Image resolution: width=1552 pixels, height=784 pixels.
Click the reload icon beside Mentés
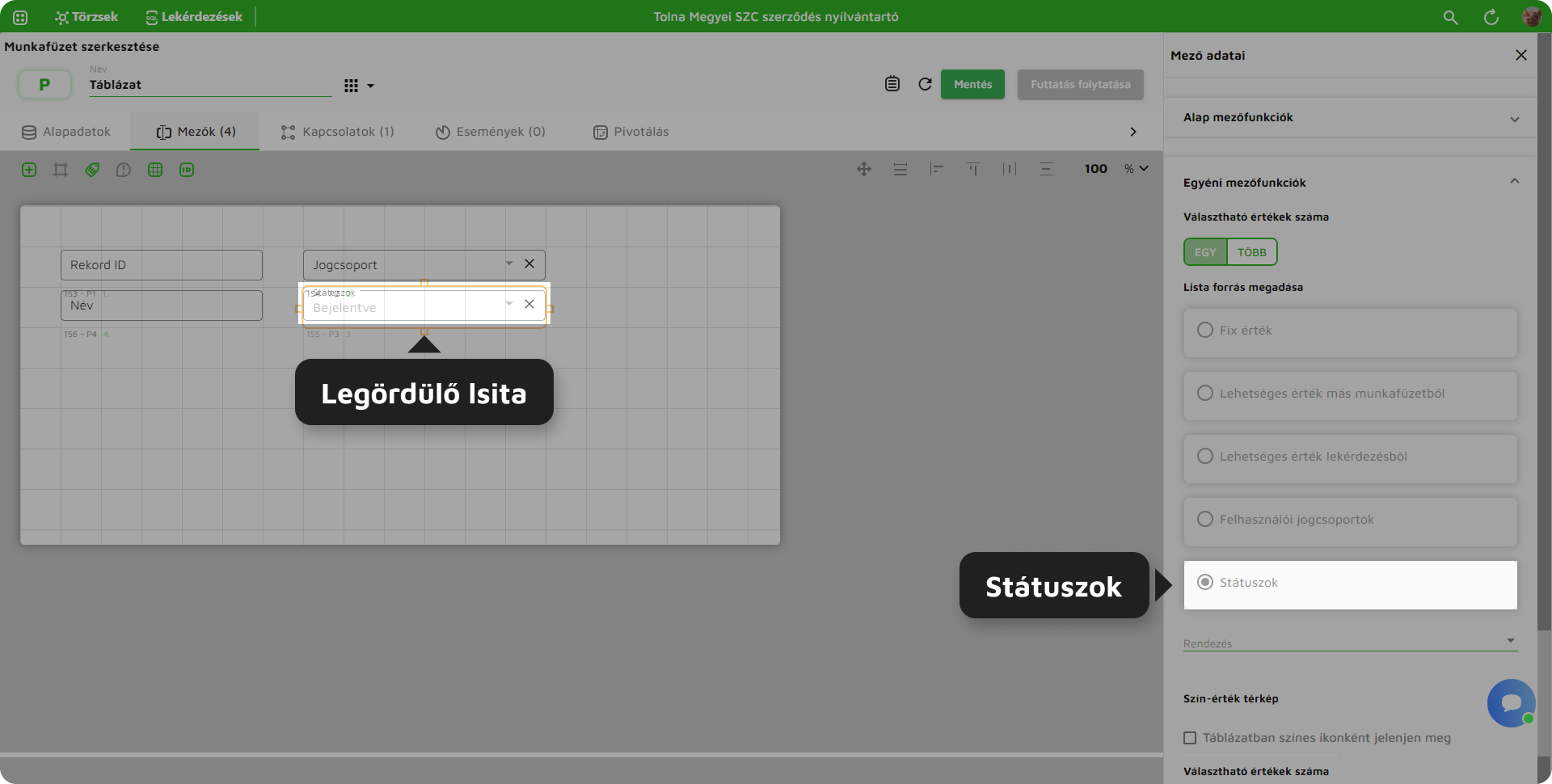[x=926, y=84]
